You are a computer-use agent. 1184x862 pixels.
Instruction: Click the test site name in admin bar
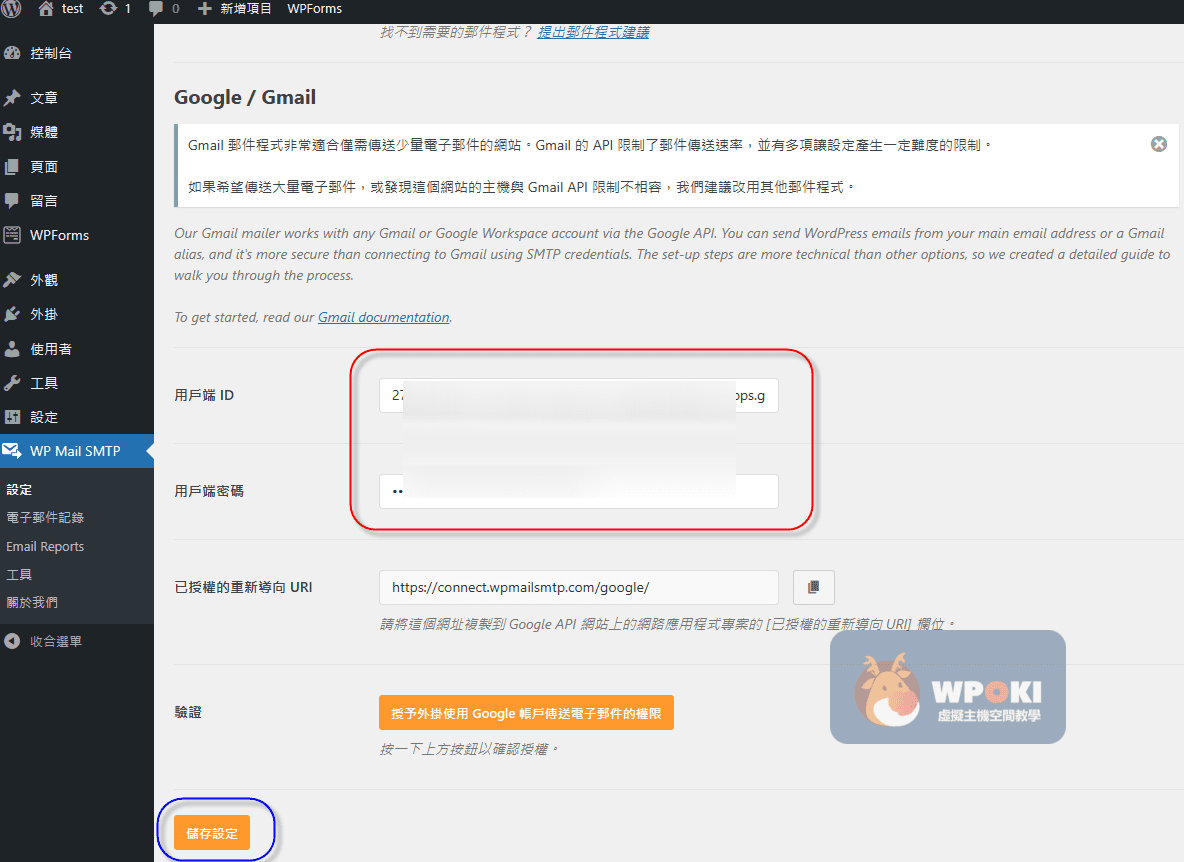point(72,8)
